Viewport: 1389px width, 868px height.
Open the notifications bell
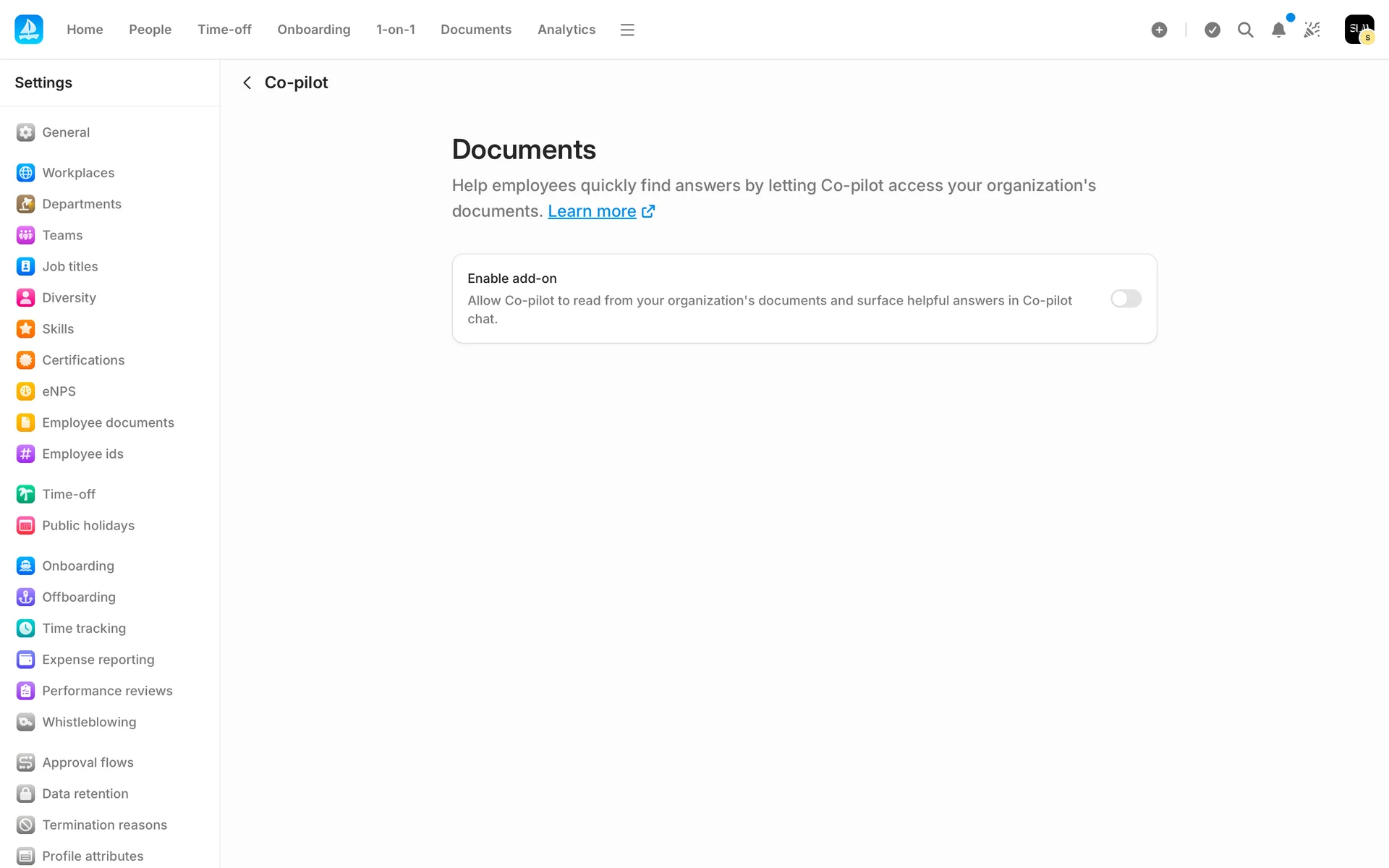[x=1278, y=30]
